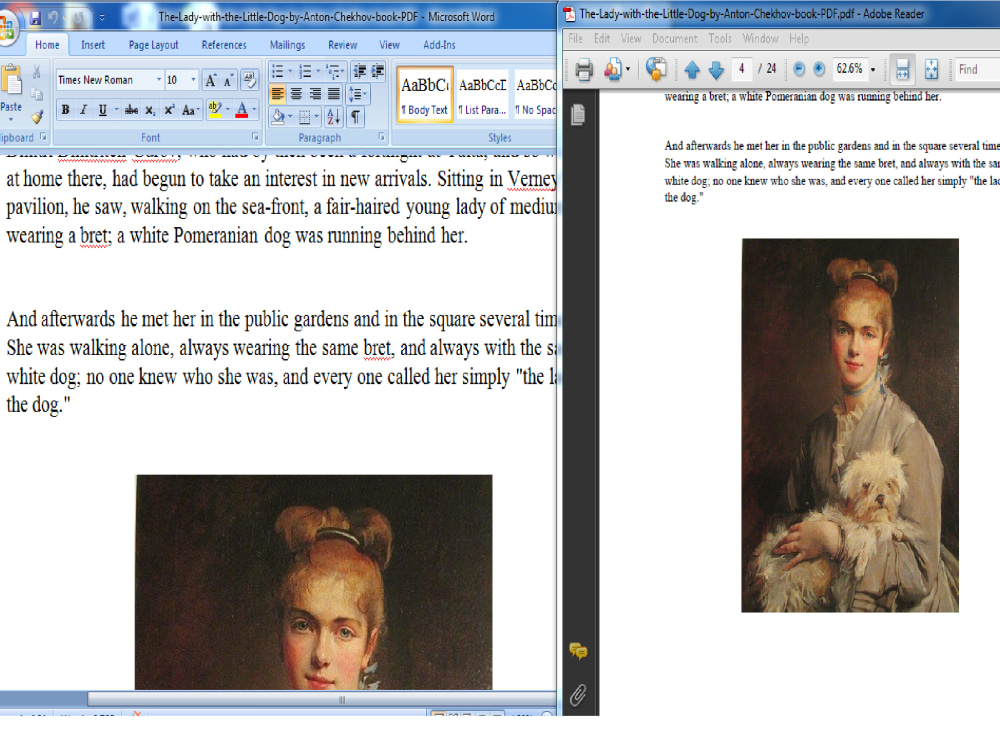Click the Decrease Indent button
This screenshot has height=750, width=1000.
pyautogui.click(x=360, y=71)
